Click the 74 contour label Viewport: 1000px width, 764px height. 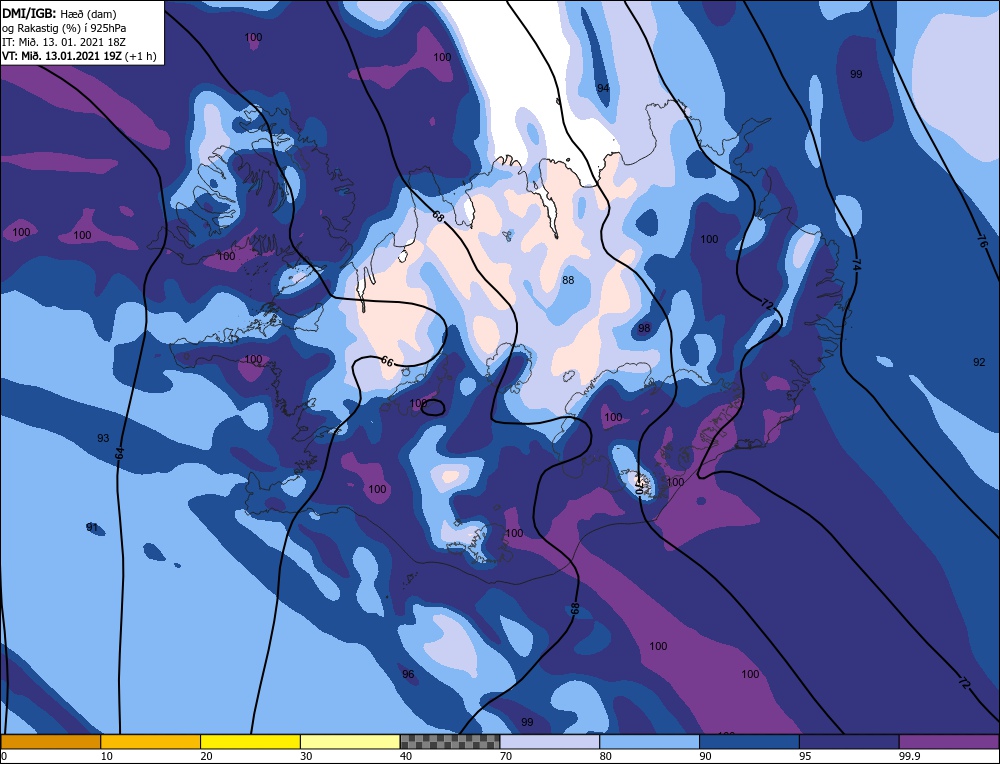tap(855, 265)
